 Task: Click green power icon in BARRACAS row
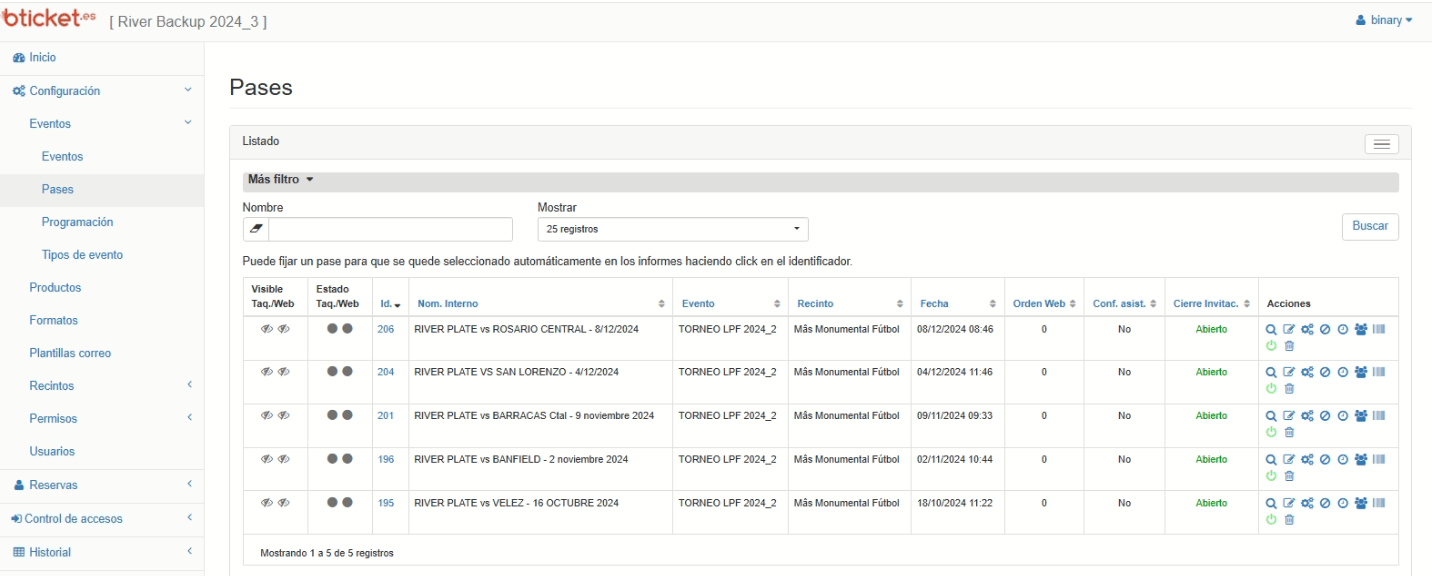tap(1271, 432)
